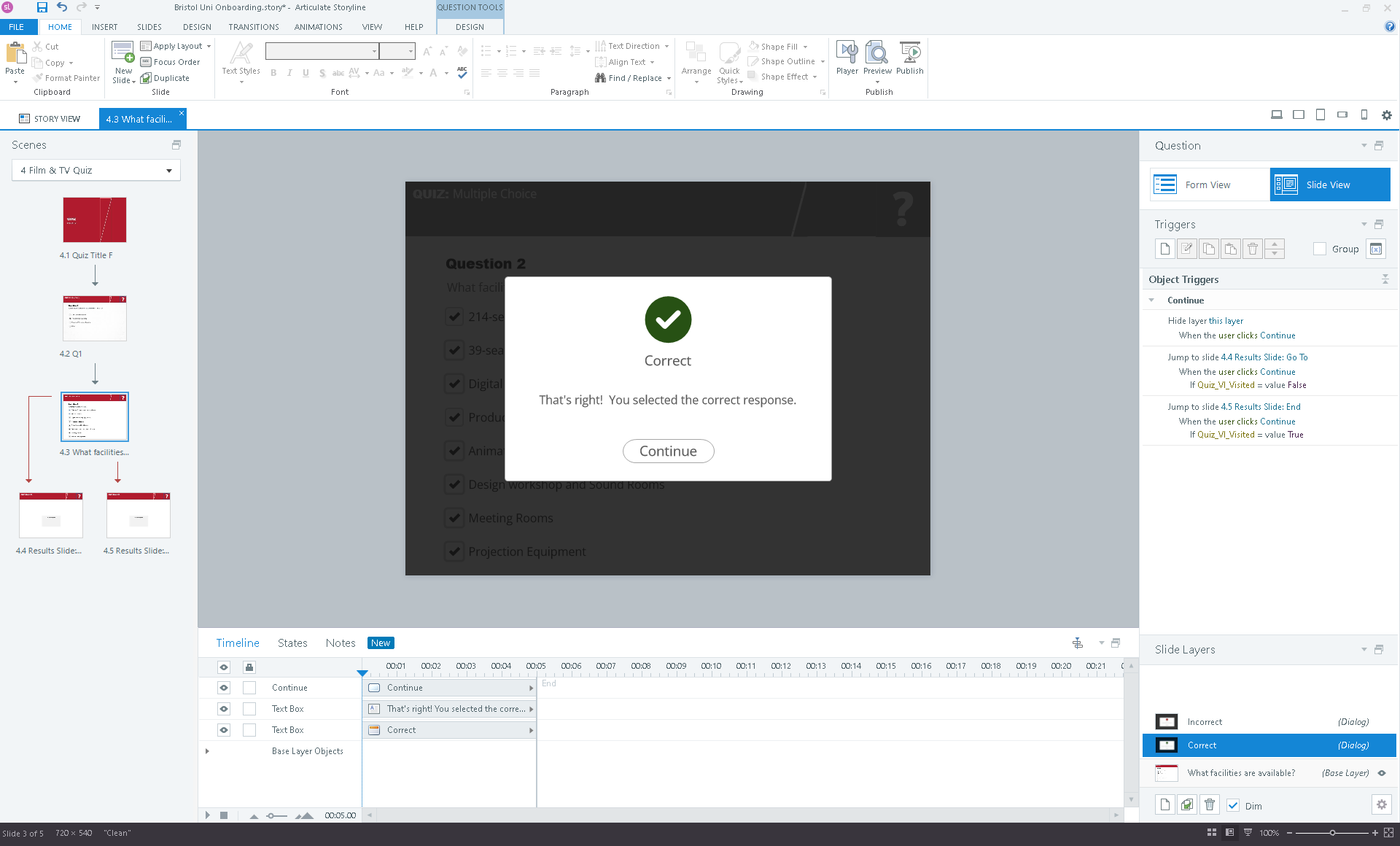The height and width of the screenshot is (846, 1400).
Task: Click the zoom slider in the status bar
Action: [1332, 833]
